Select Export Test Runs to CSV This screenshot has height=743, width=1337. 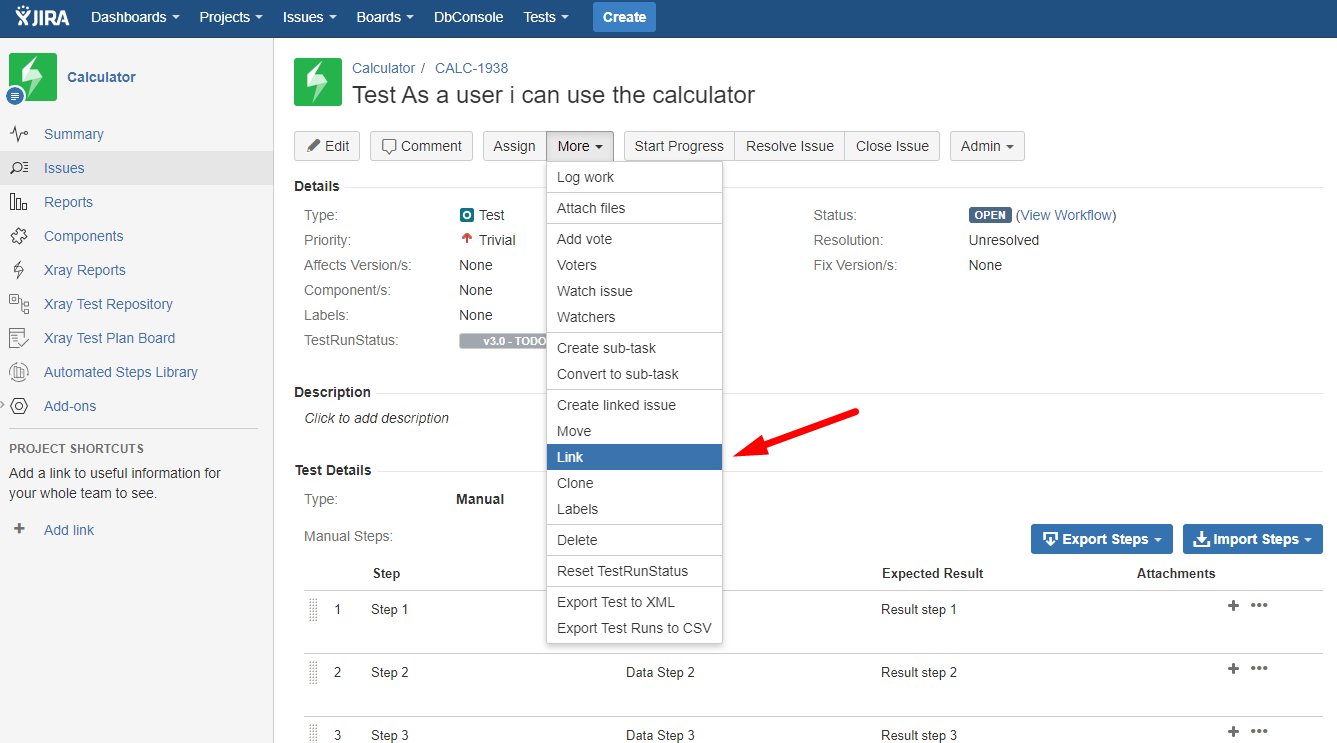[634, 628]
